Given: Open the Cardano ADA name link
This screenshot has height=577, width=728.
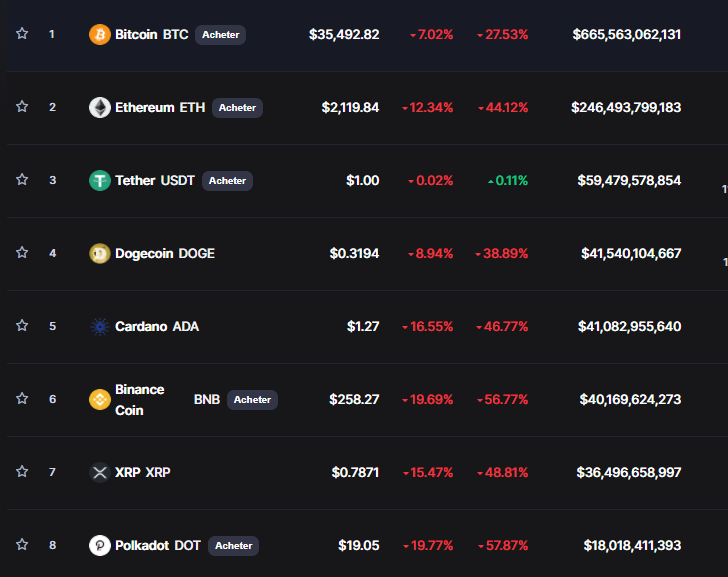Looking at the screenshot, I should (x=157, y=327).
